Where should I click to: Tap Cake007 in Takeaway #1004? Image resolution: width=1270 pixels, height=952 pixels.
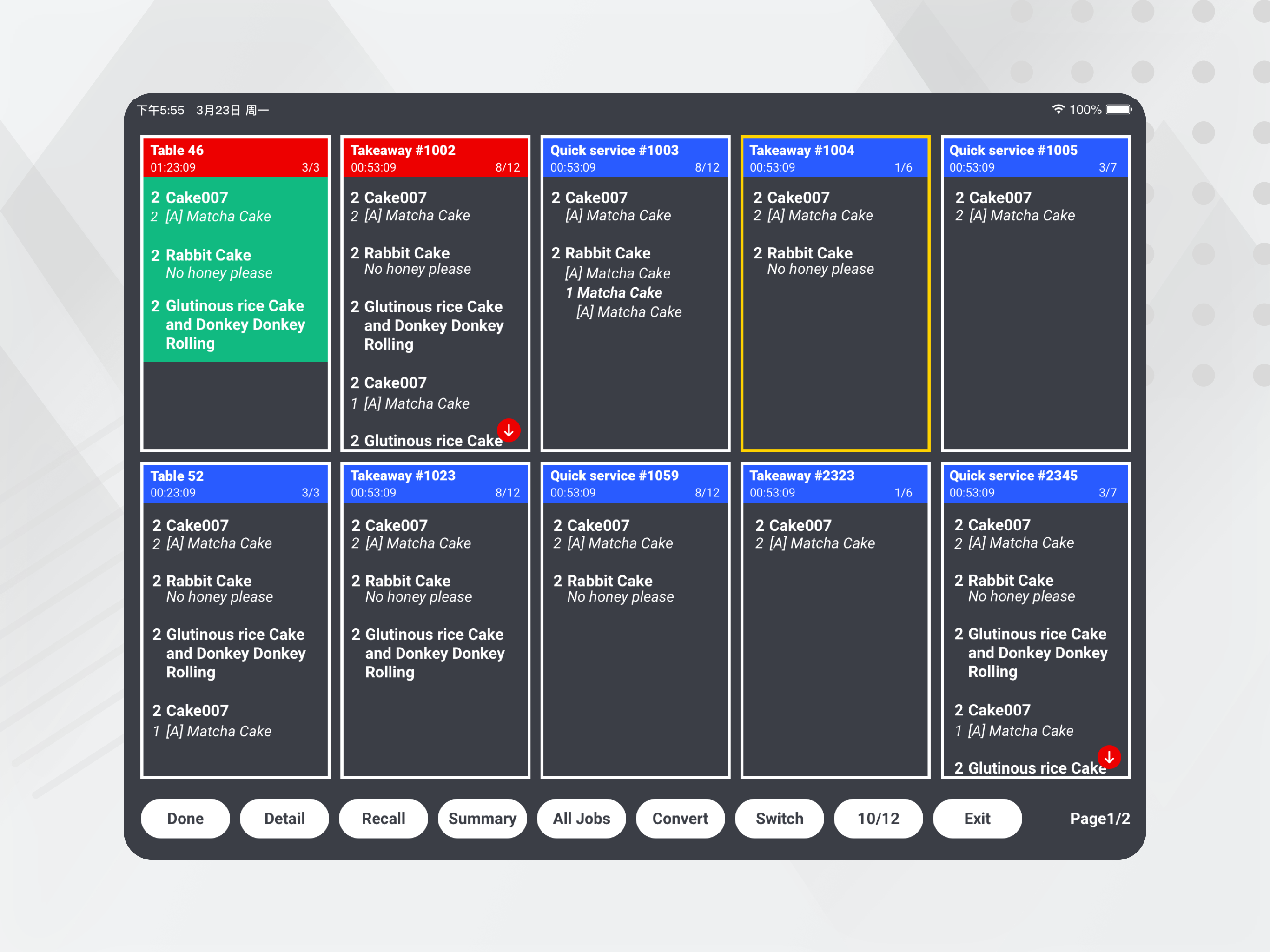[x=792, y=198]
